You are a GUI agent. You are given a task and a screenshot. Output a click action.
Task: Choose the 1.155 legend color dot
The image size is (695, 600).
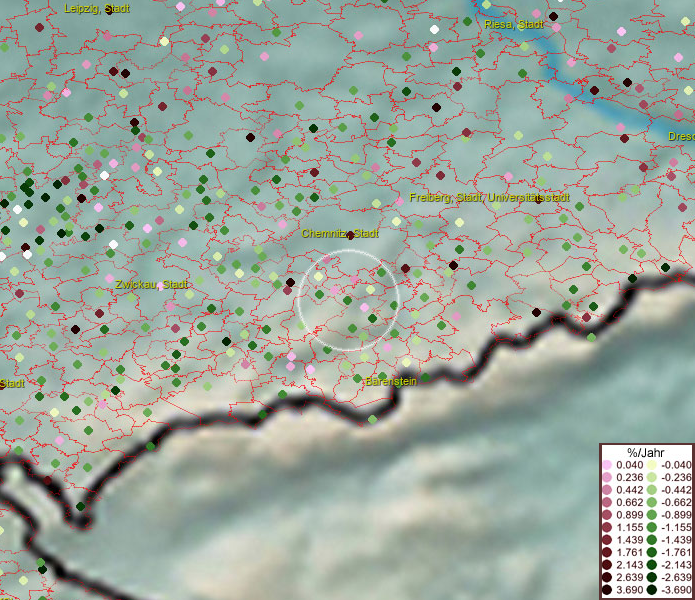click(607, 527)
